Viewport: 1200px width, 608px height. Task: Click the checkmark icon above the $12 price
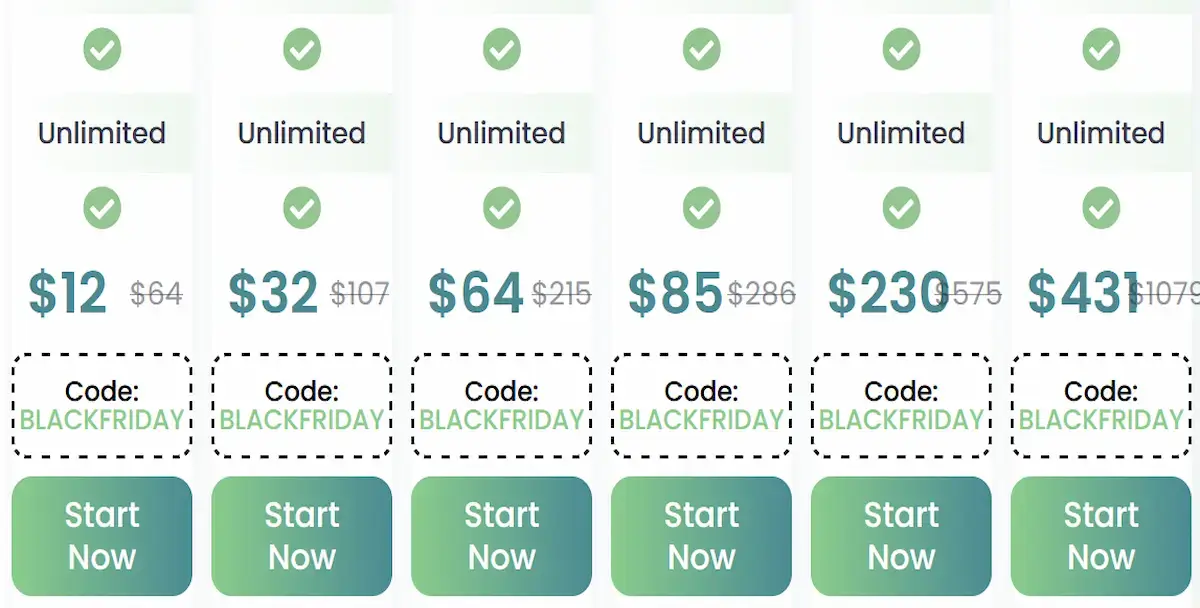(x=102, y=208)
